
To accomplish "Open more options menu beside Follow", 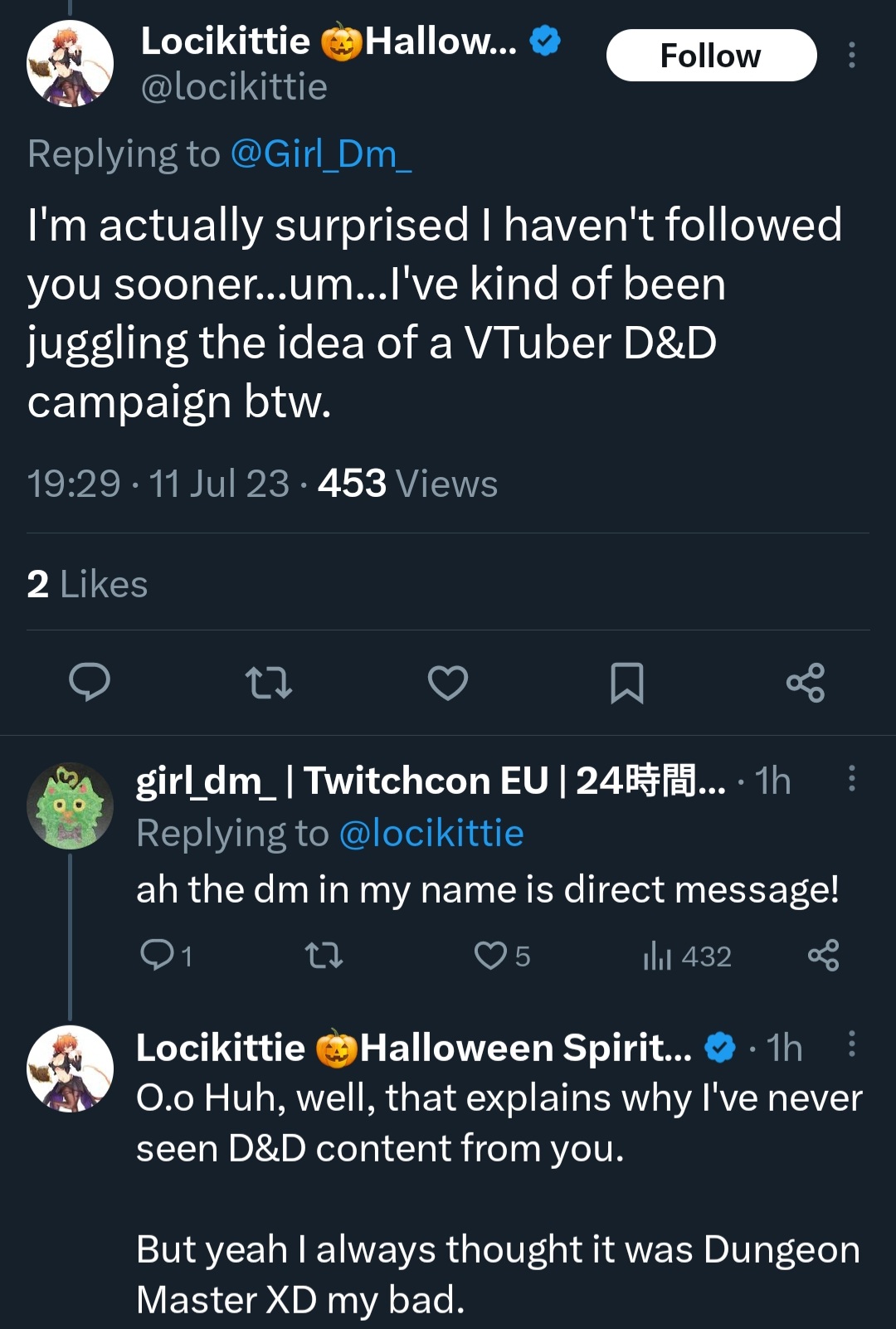I will 851,56.
